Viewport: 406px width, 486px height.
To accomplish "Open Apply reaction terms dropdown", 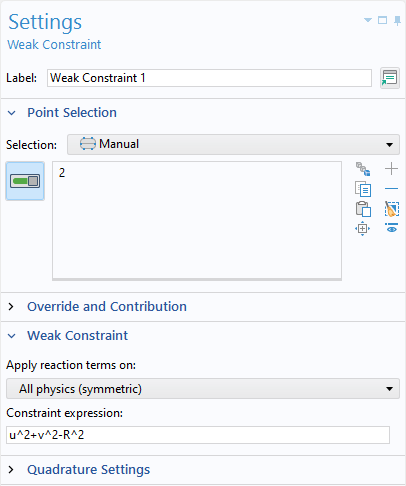I will tap(203, 389).
